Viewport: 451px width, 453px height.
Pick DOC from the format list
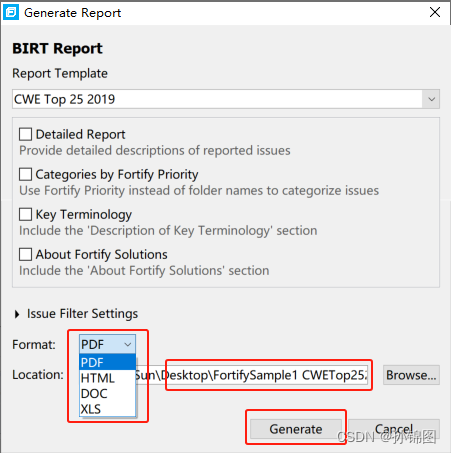pos(107,394)
